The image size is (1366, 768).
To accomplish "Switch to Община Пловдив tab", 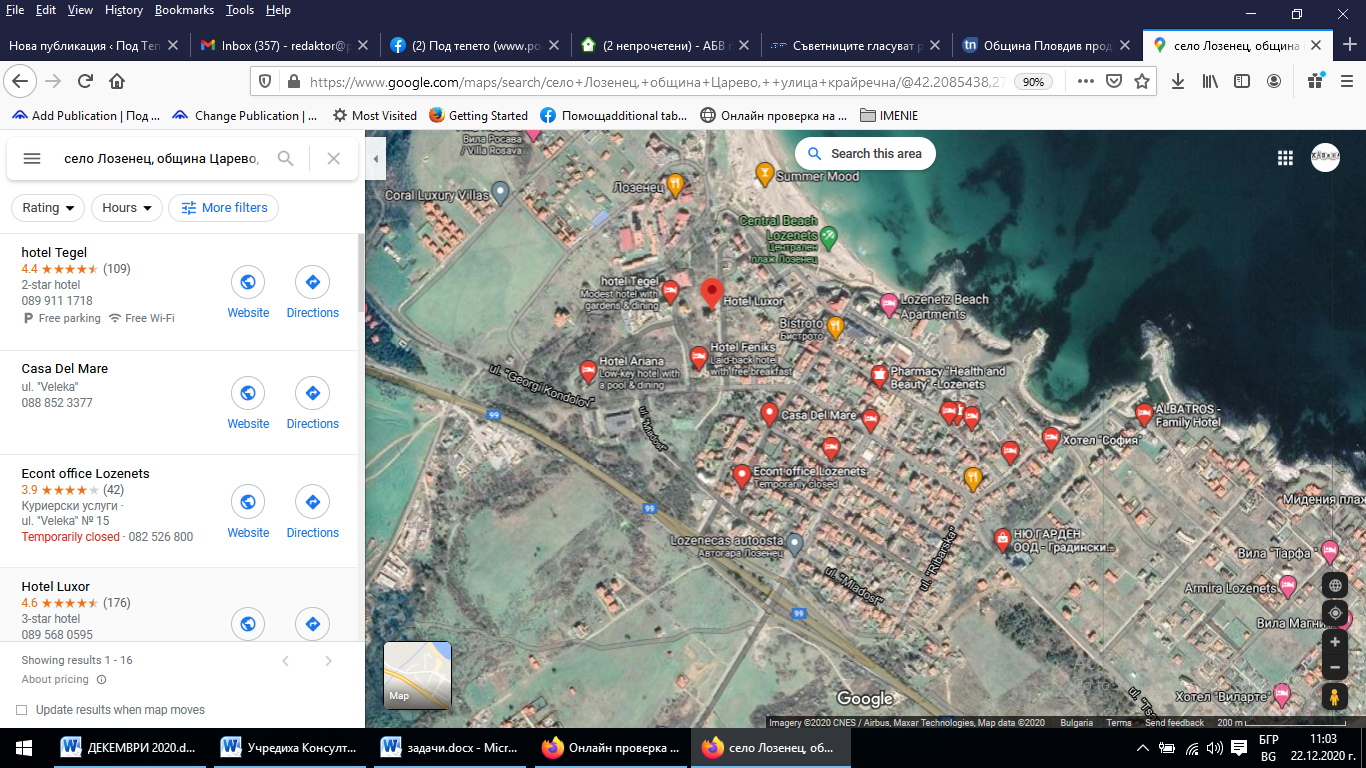I will [1047, 45].
